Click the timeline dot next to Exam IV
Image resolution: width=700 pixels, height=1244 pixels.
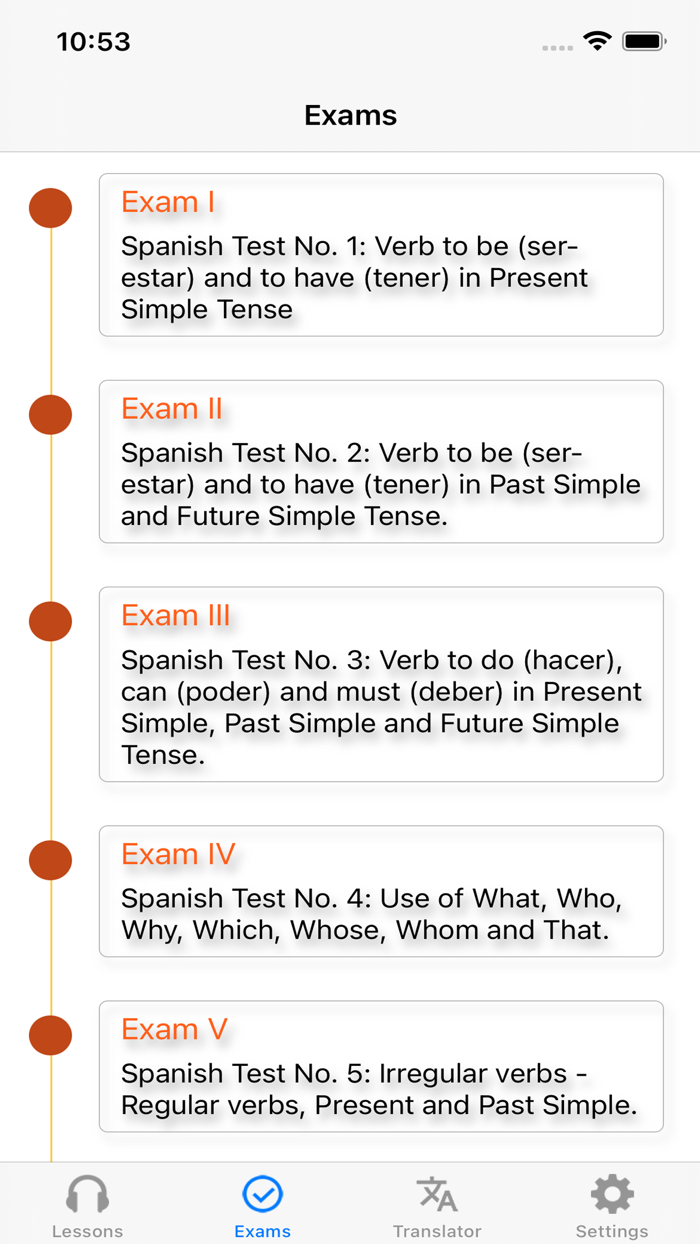51,860
